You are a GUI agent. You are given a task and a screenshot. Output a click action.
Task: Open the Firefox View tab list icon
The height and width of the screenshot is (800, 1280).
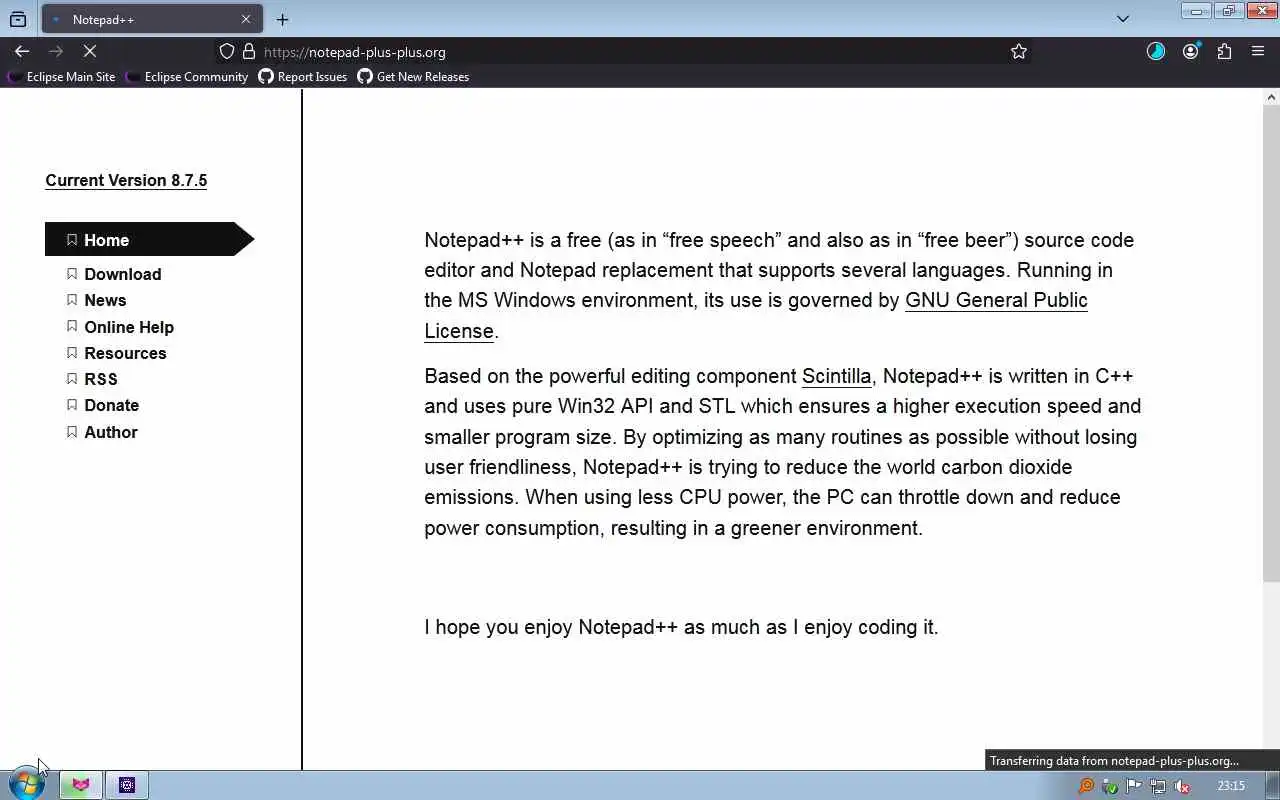(18, 19)
